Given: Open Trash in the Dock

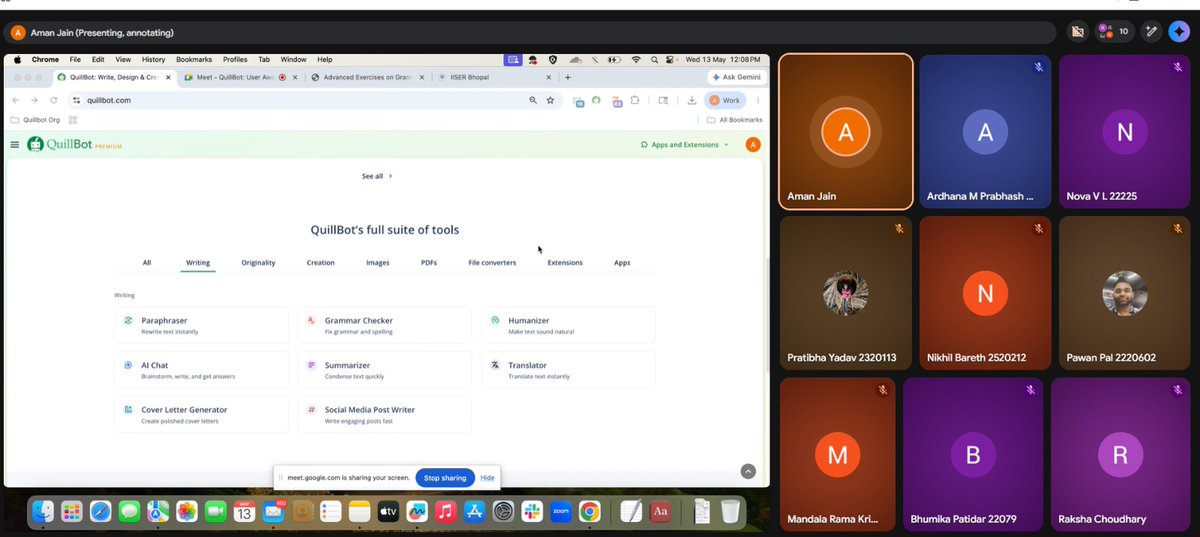Looking at the screenshot, I should (731, 511).
